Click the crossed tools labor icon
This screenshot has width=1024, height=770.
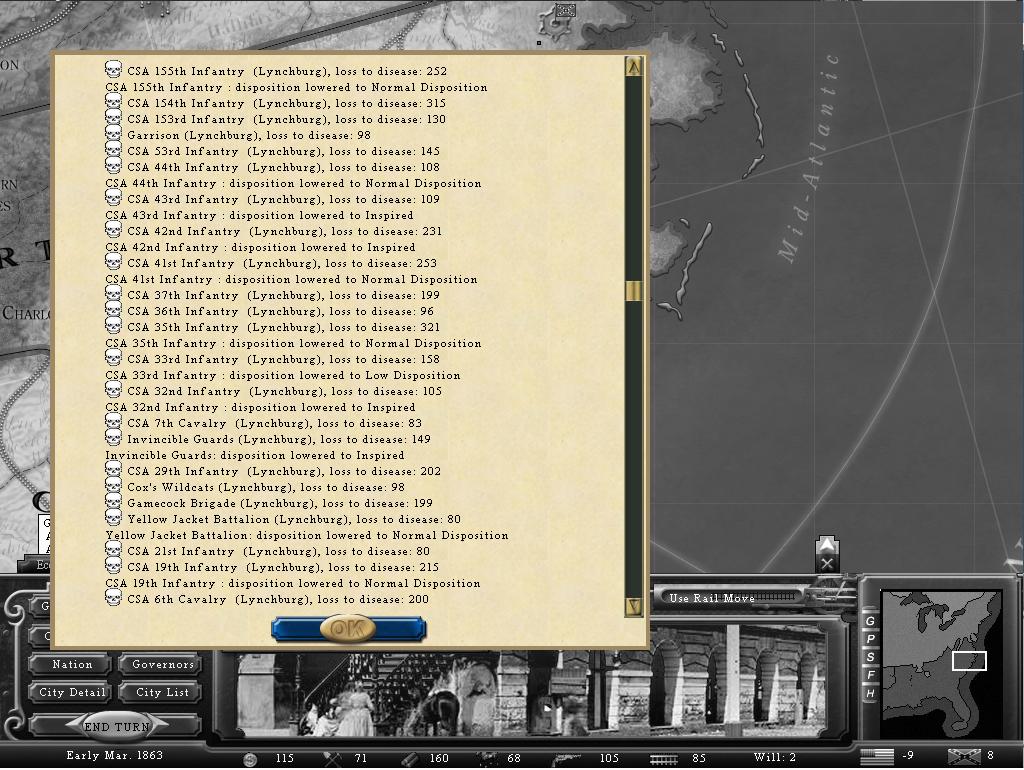coord(332,758)
